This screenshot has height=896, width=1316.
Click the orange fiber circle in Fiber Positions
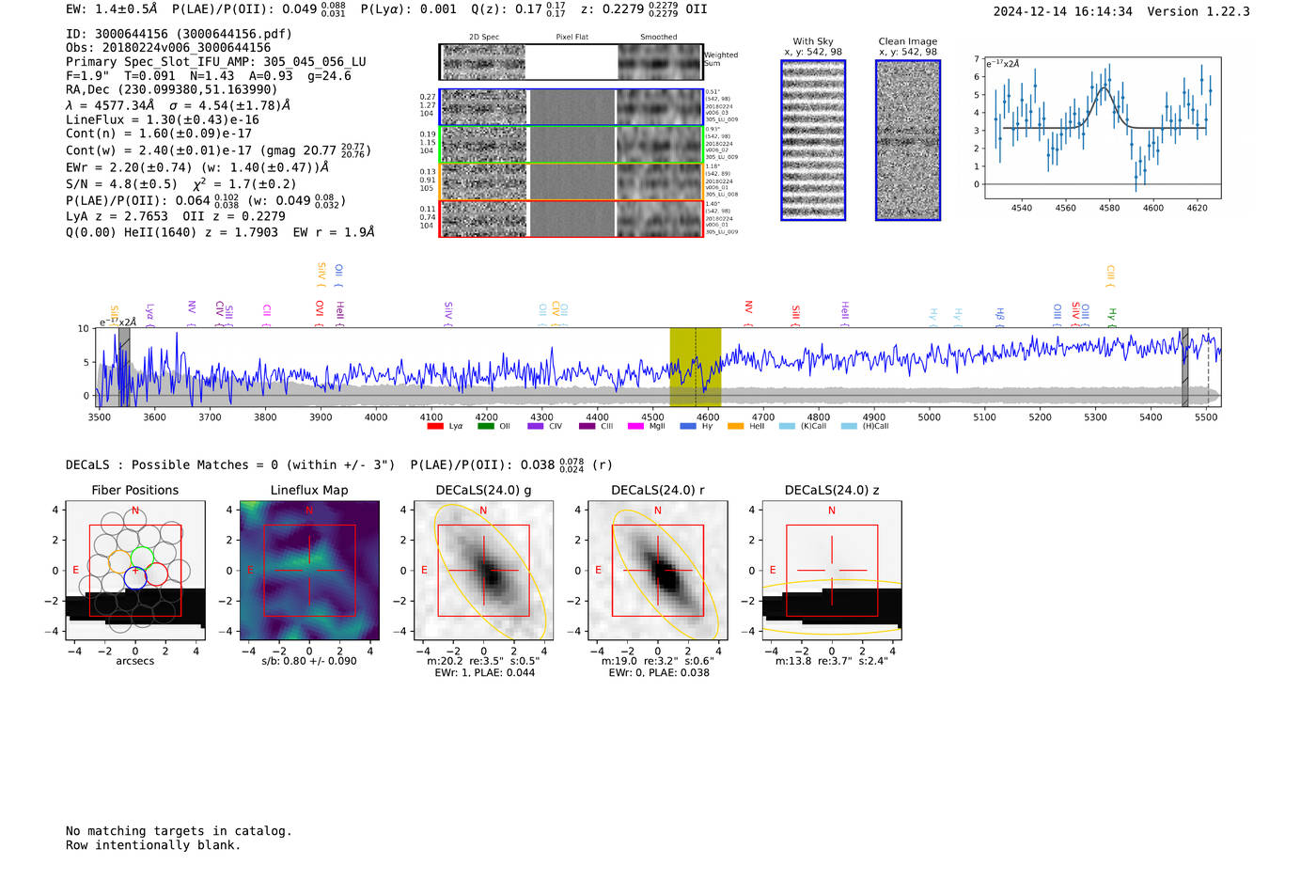[x=120, y=562]
